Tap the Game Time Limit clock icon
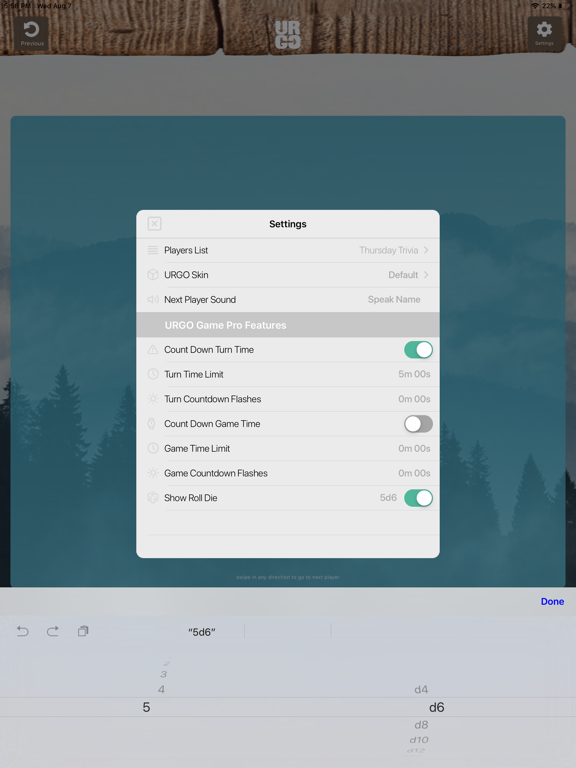 click(153, 448)
